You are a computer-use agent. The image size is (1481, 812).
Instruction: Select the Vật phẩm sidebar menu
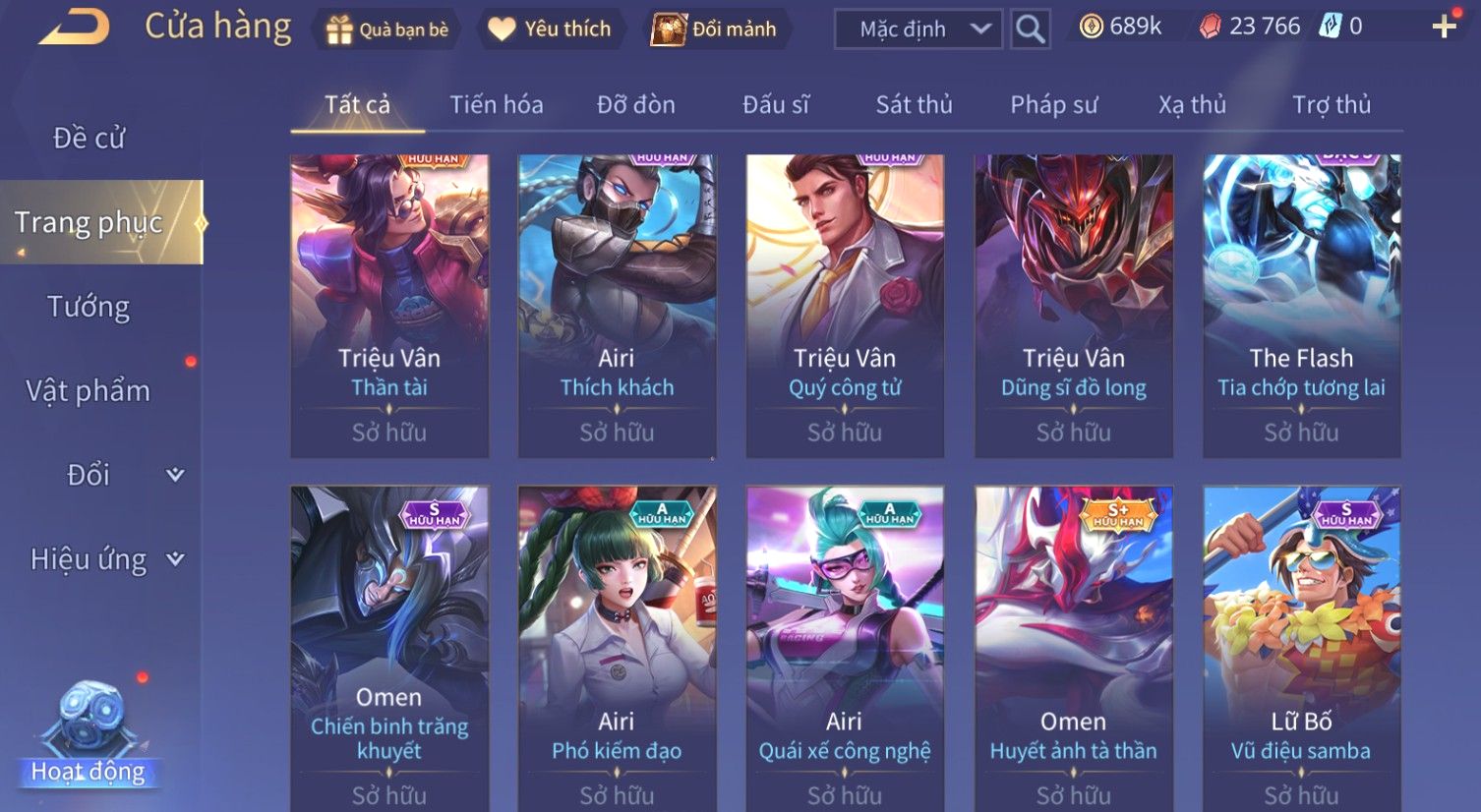(89, 391)
